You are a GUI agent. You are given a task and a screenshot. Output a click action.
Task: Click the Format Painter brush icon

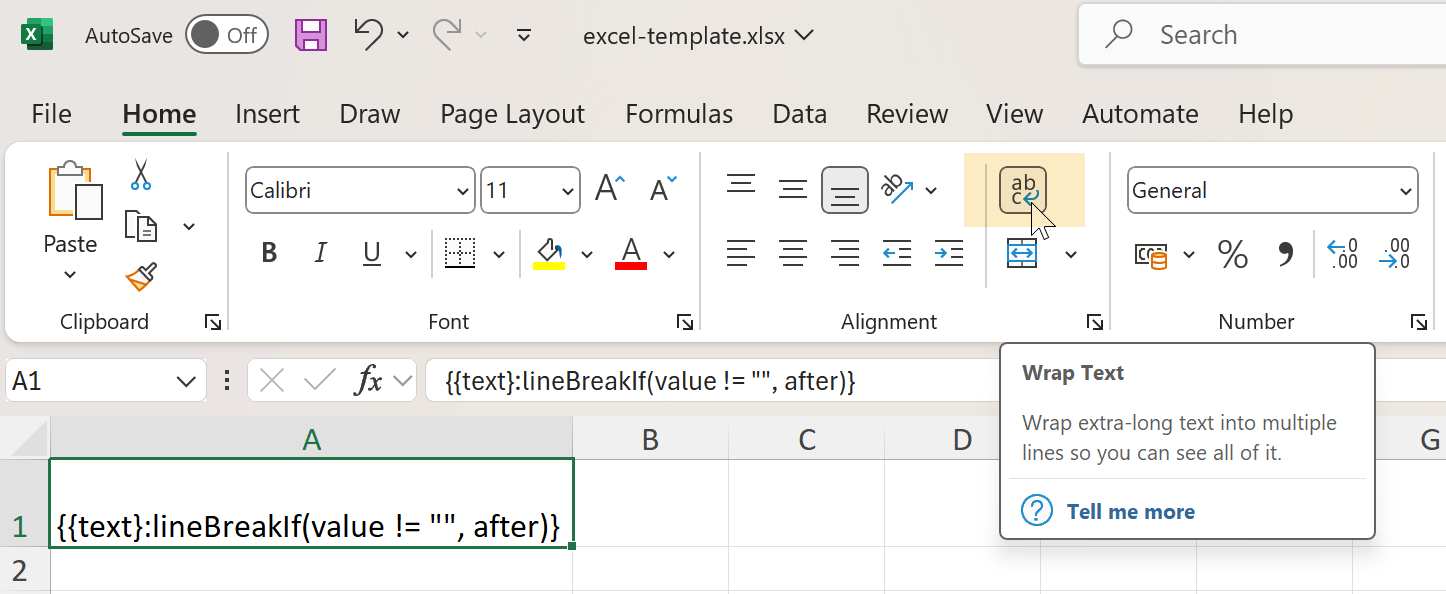coord(141,277)
